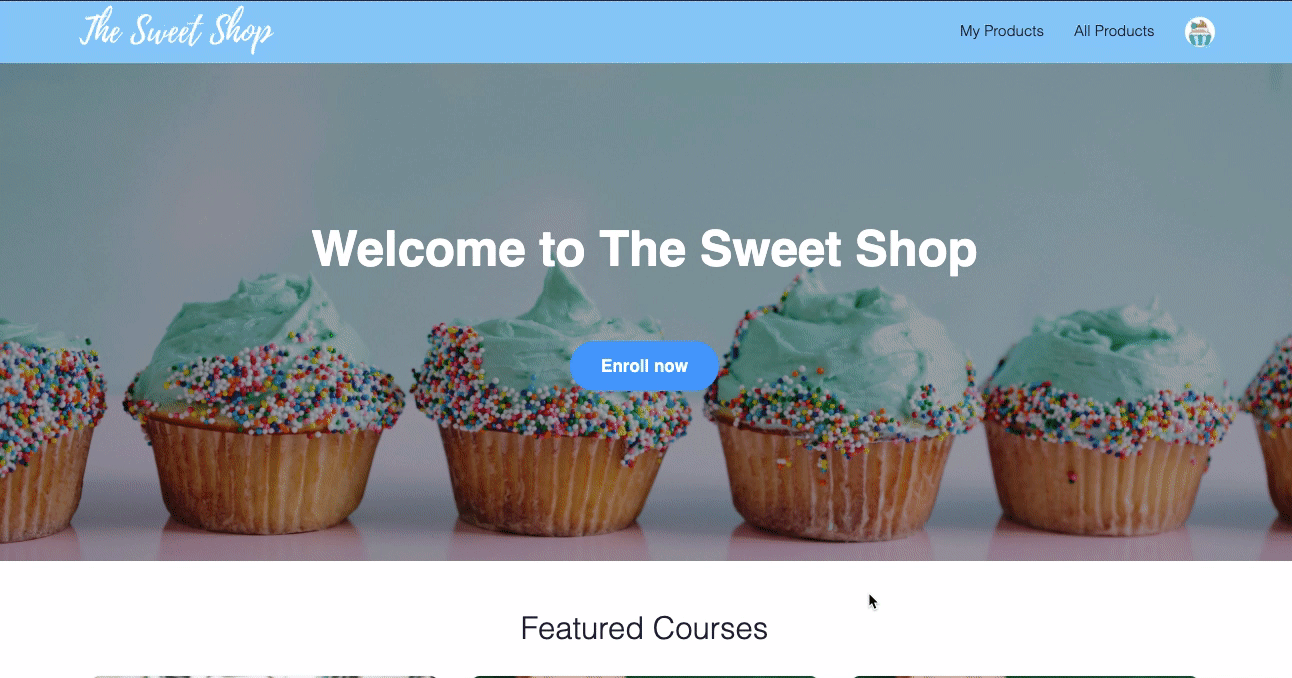
Task: Open the cupcake profile avatar menu
Action: click(1199, 32)
